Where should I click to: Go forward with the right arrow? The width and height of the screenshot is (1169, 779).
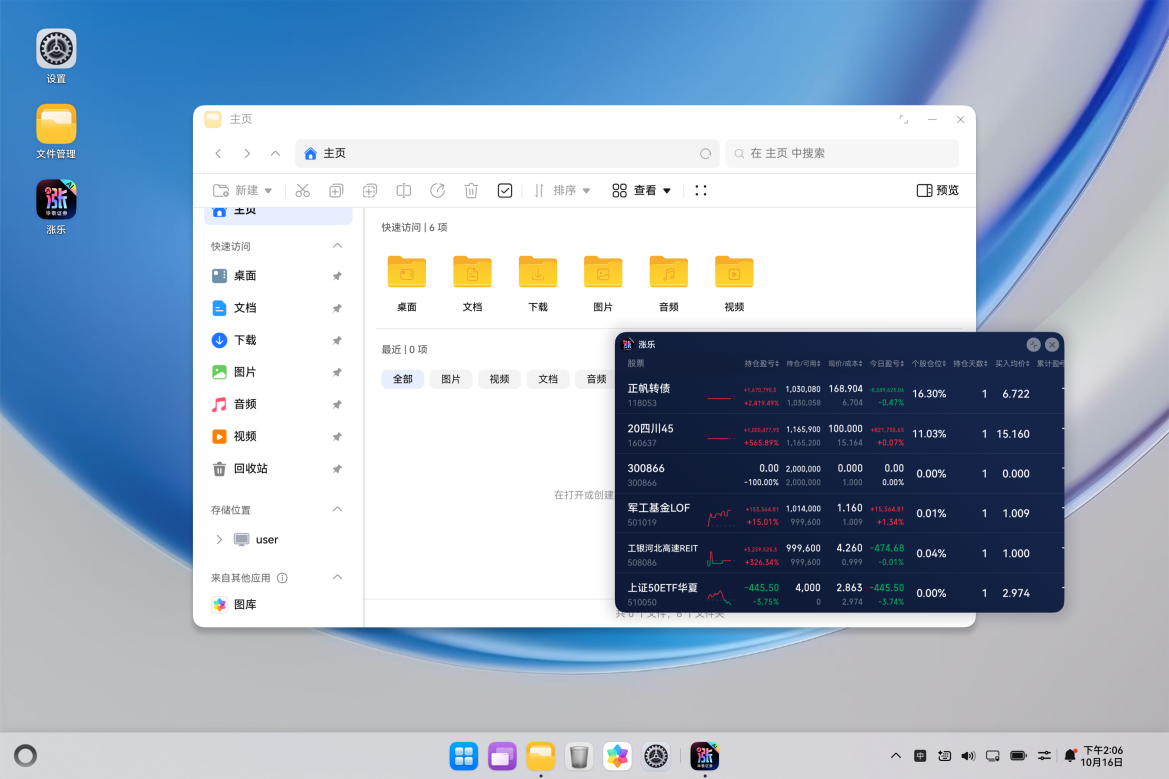point(247,154)
